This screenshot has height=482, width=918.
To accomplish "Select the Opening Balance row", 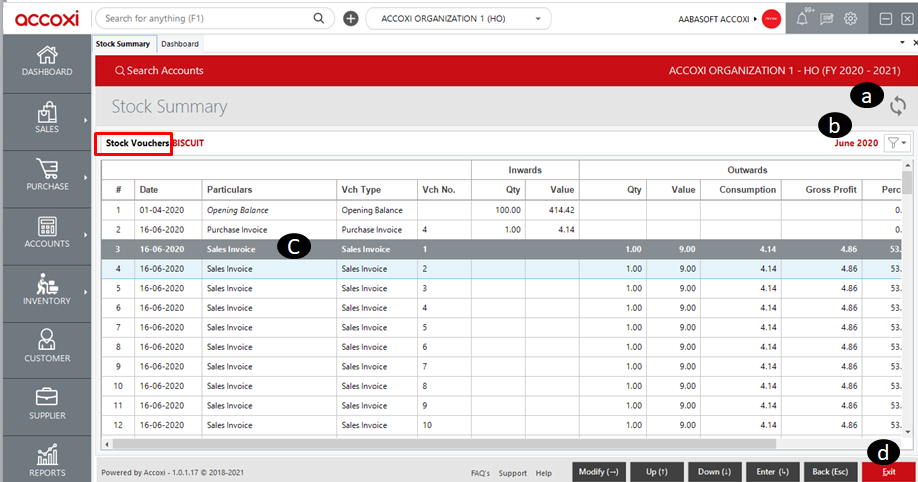I will [502, 210].
